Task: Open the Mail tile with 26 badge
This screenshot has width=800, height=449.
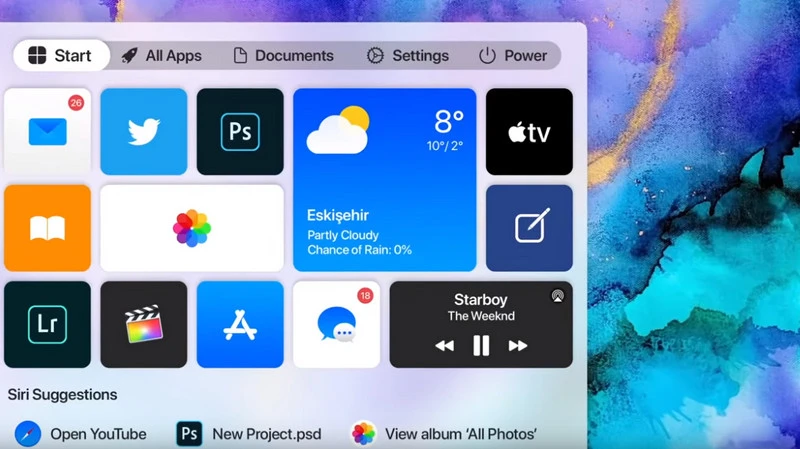Action: coord(47,132)
